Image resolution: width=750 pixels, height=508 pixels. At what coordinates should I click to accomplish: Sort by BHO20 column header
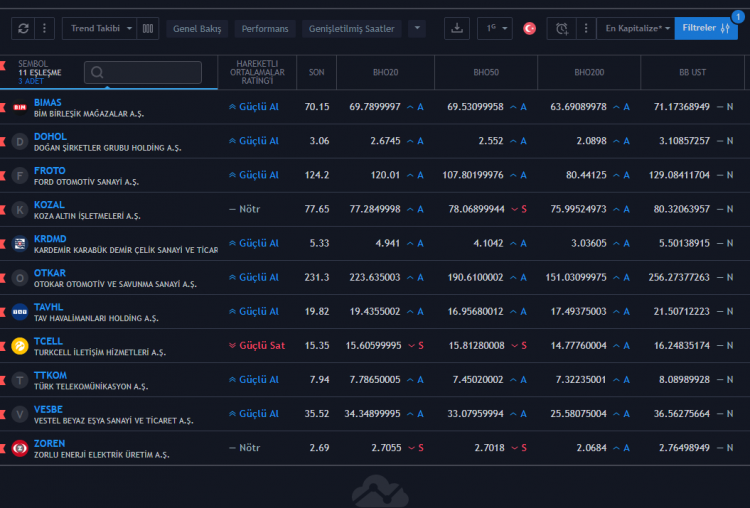click(386, 72)
